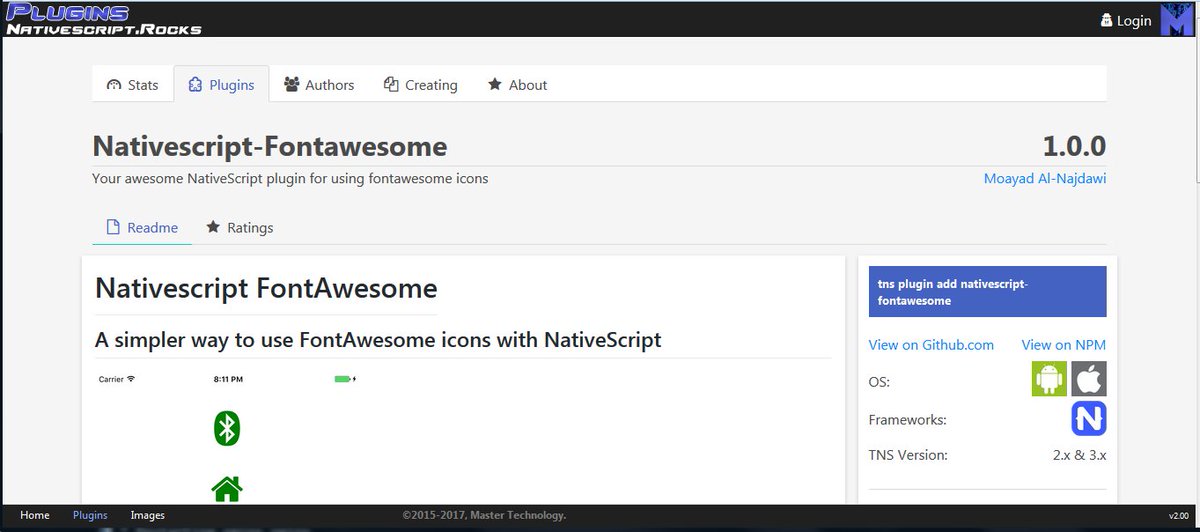Viewport: 1200px width, 532px height.
Task: Click the Nativescript FontAwesome readme heading
Action: coord(266,289)
